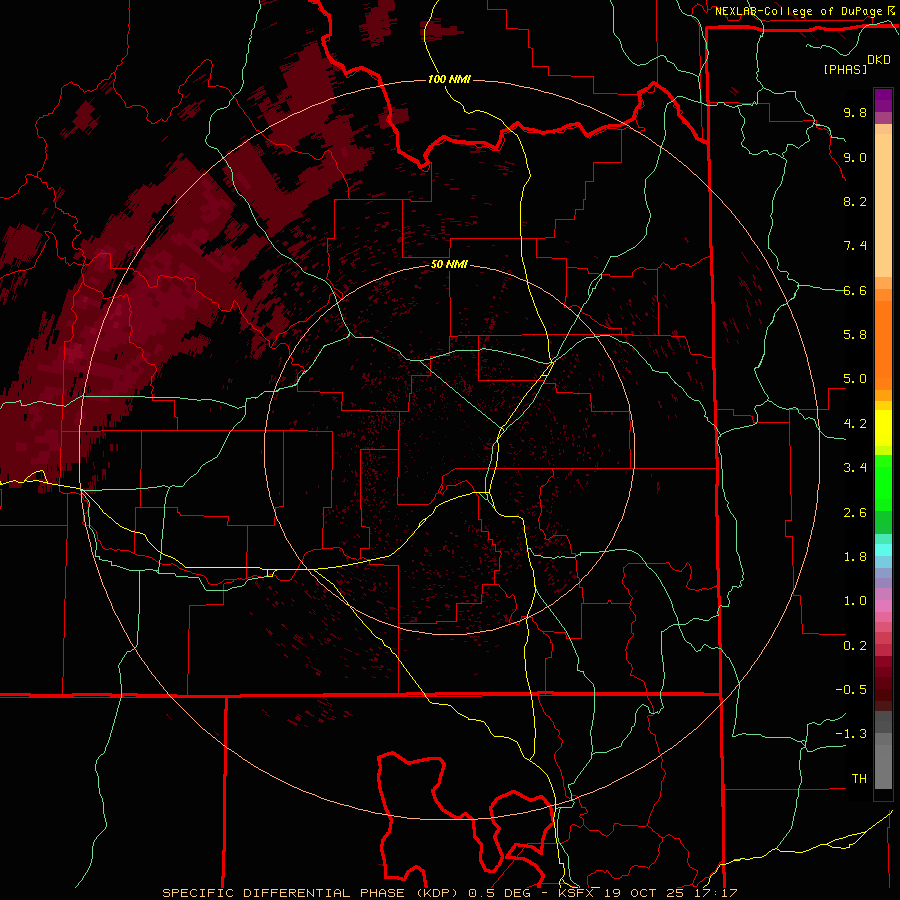900x900 pixels.
Task: Click the 2.6 legend value
Action: [855, 513]
